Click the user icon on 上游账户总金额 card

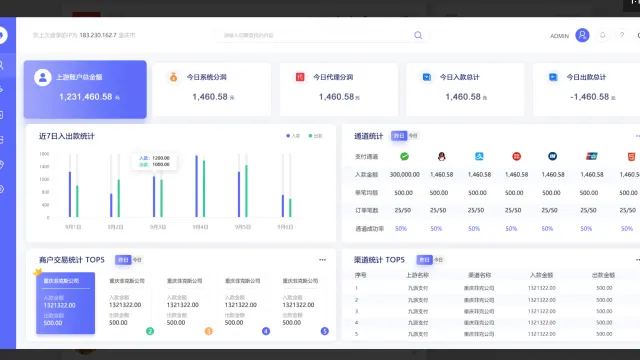click(42, 77)
